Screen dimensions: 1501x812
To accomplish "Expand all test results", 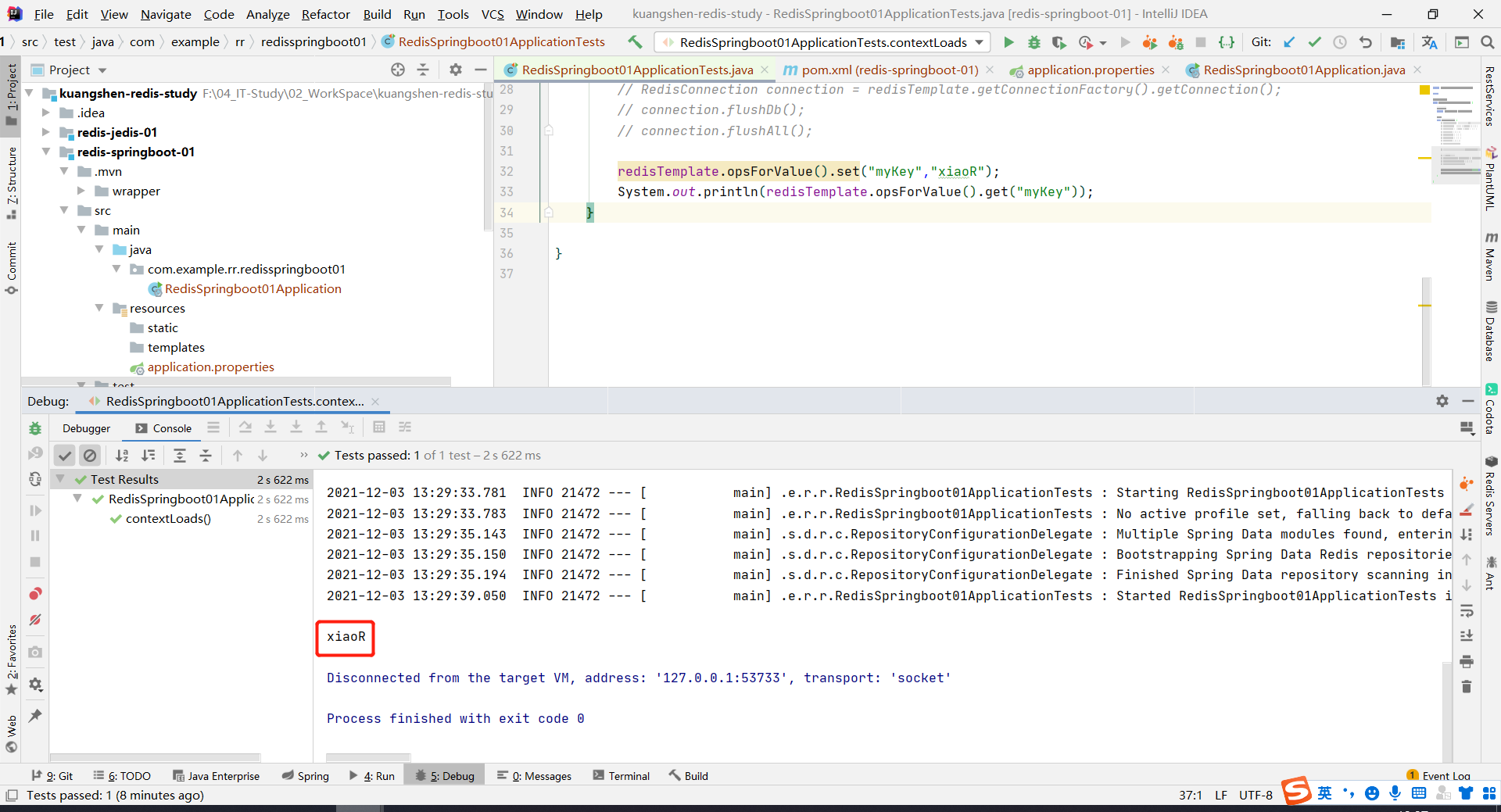I will 180,455.
